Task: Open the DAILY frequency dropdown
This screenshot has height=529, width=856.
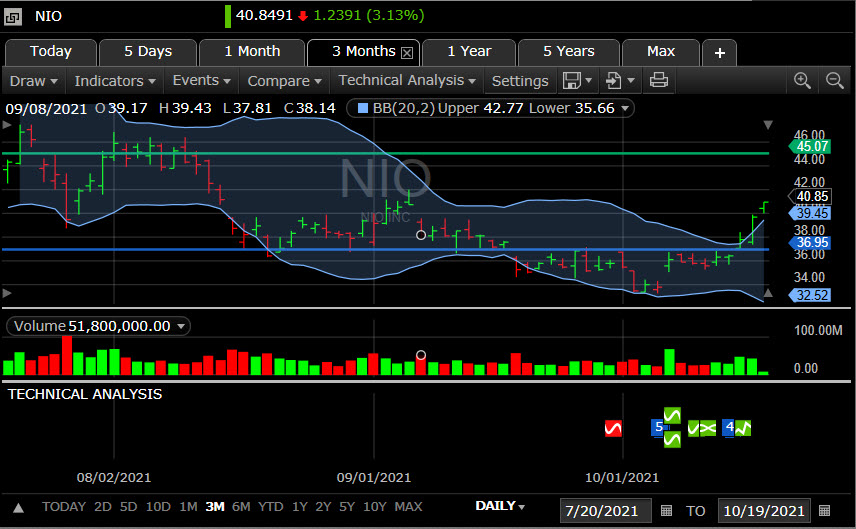Action: pos(500,506)
